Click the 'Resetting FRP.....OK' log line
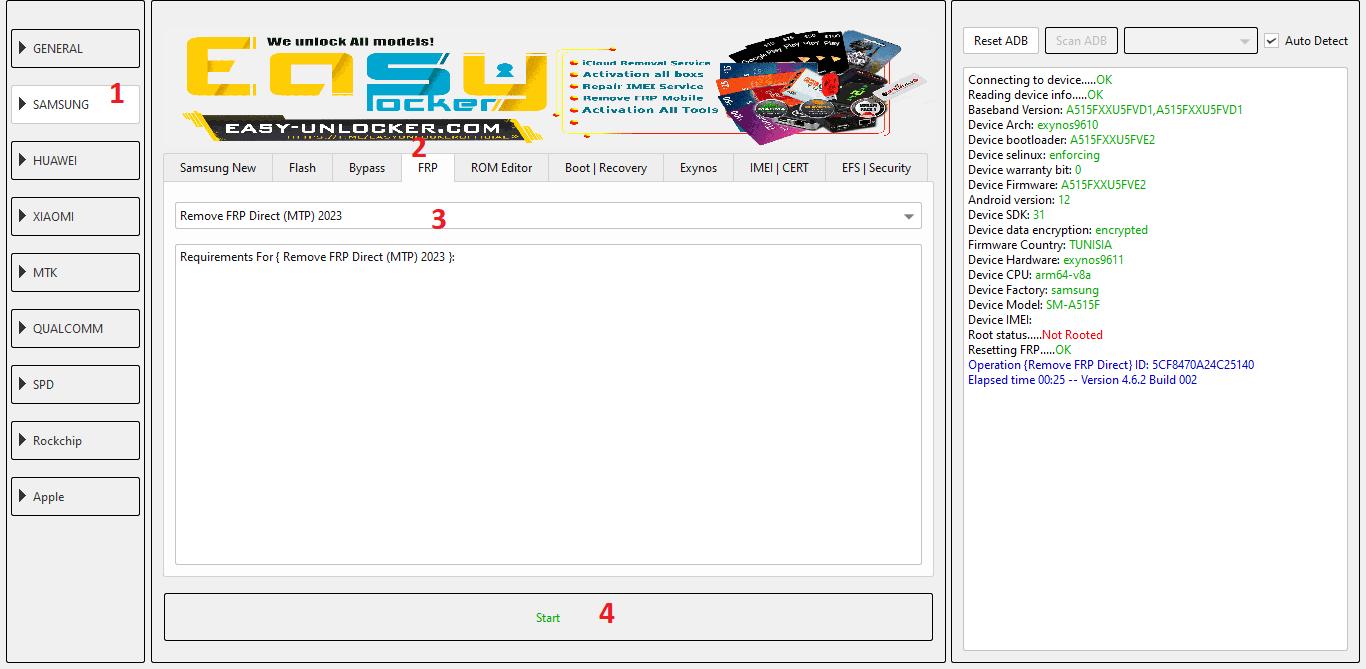This screenshot has width=1366, height=669. tap(1019, 350)
